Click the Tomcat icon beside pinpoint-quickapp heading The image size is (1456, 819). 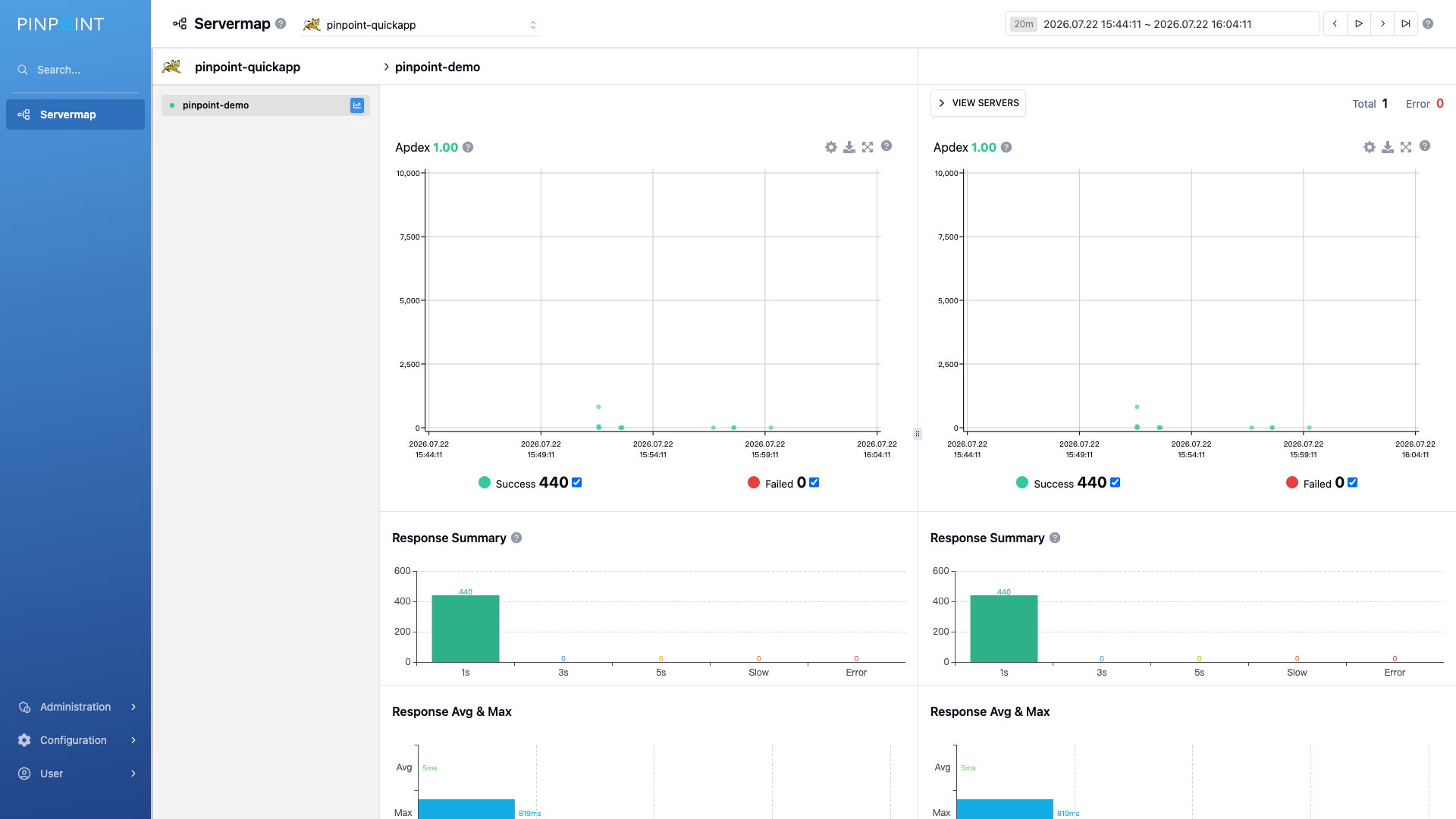171,67
